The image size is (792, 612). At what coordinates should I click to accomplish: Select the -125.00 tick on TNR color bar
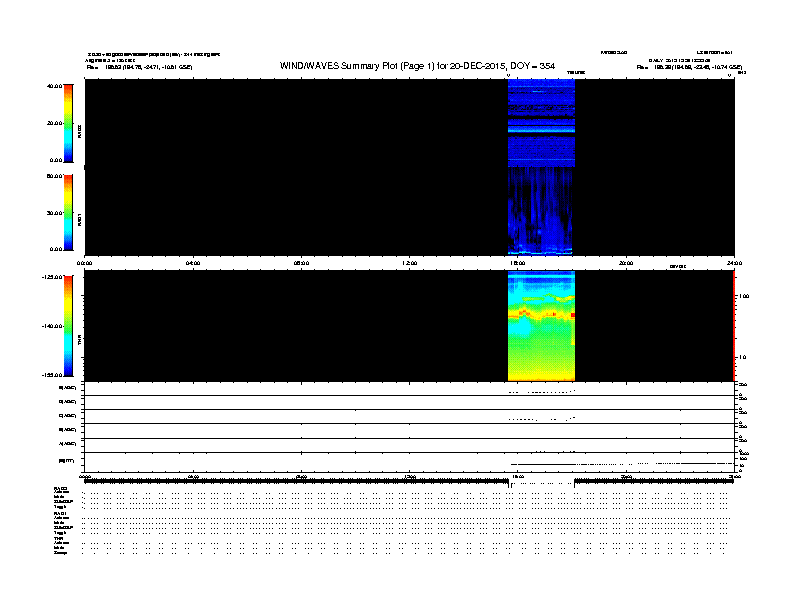click(x=52, y=277)
